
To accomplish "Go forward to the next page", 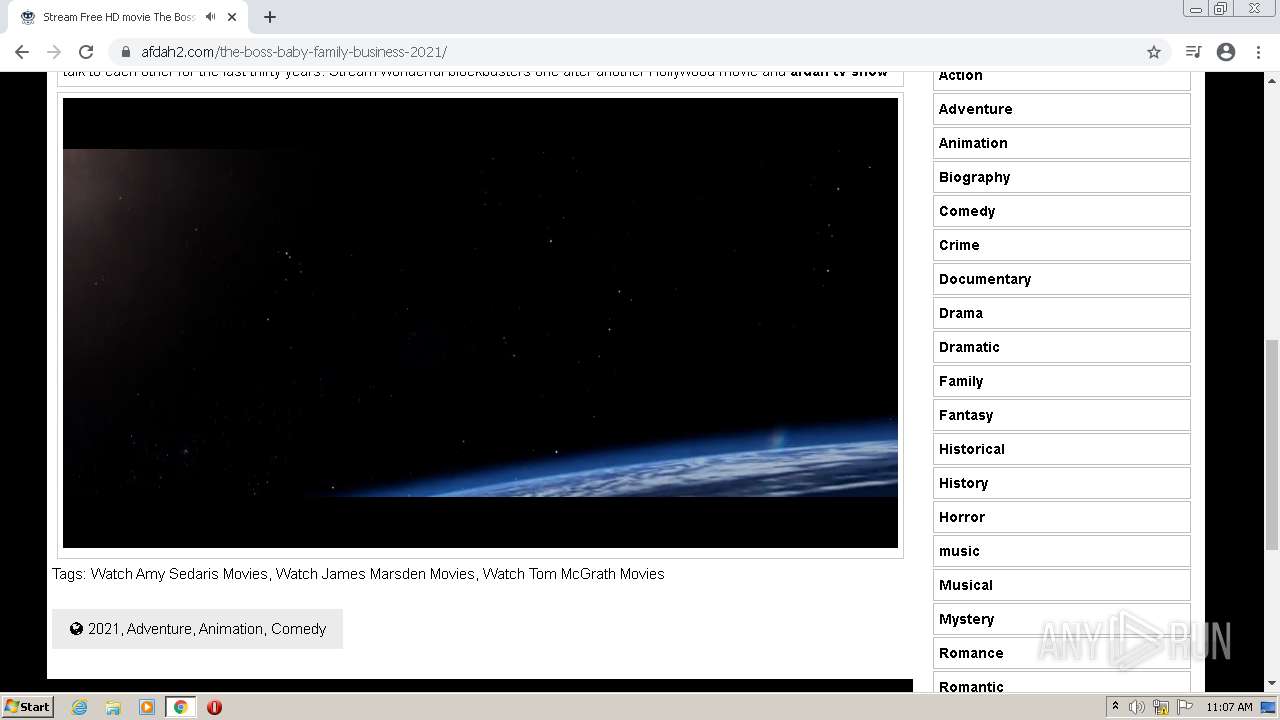I will (54, 52).
